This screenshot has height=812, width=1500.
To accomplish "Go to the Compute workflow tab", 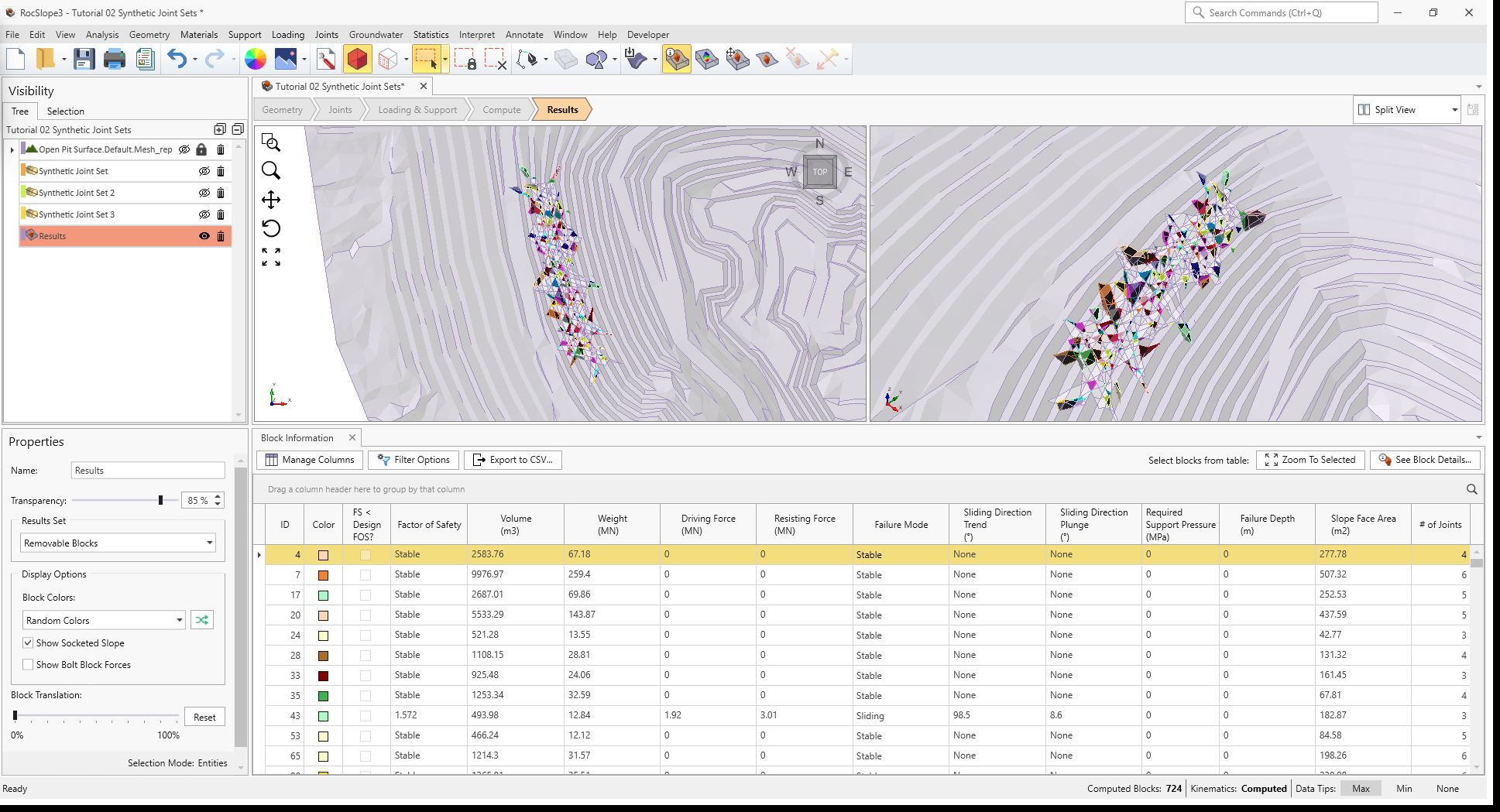I will pos(502,110).
